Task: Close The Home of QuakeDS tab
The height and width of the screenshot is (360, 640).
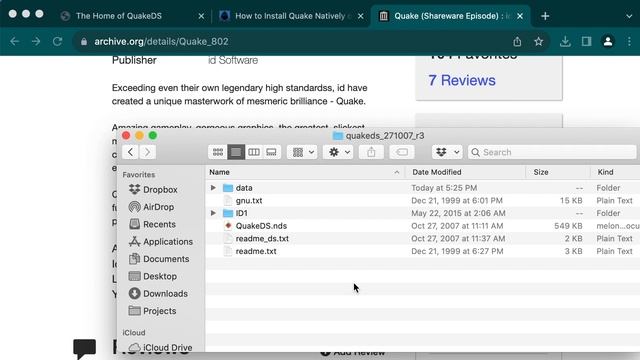Action: 201,16
